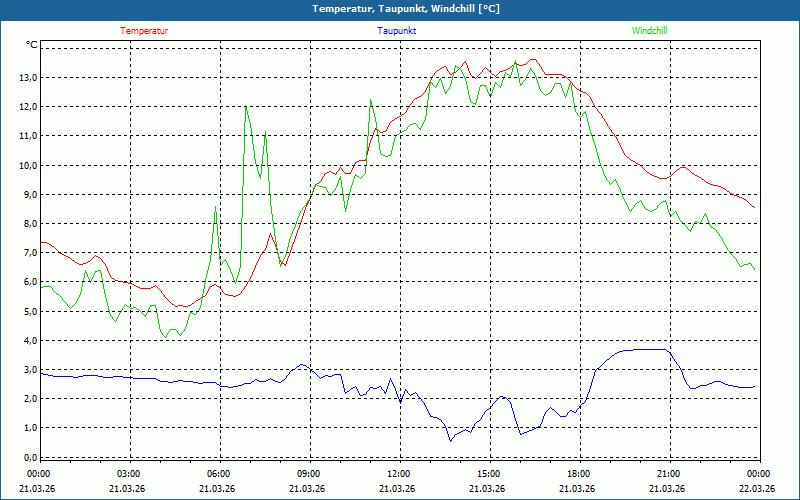Screen dimensions: 800x500
Task: Select the green "Windchill" legend label
Action: [x=650, y=31]
